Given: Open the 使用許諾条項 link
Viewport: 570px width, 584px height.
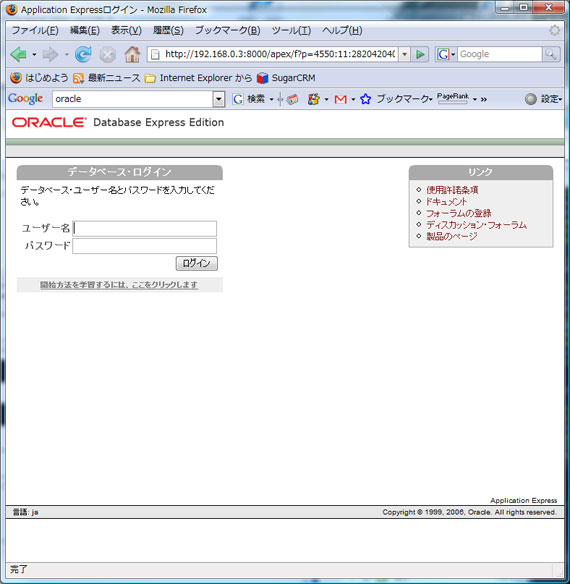Looking at the screenshot, I should (x=452, y=190).
